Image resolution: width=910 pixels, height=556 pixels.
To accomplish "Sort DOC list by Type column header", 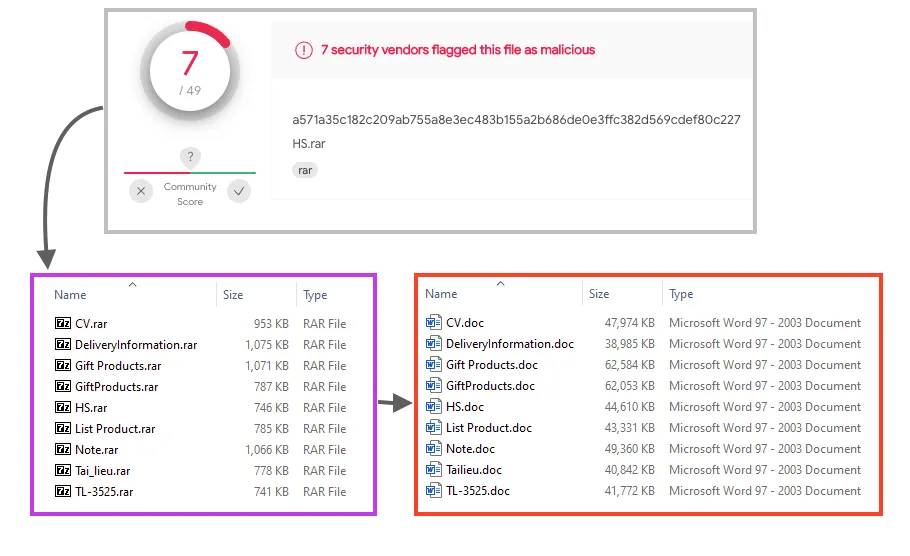I will [x=681, y=294].
